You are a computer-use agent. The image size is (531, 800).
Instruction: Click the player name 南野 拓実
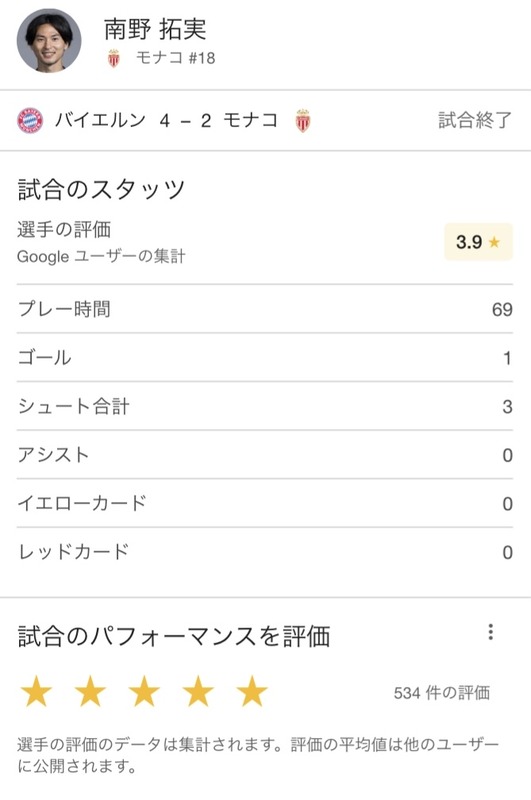pos(155,29)
